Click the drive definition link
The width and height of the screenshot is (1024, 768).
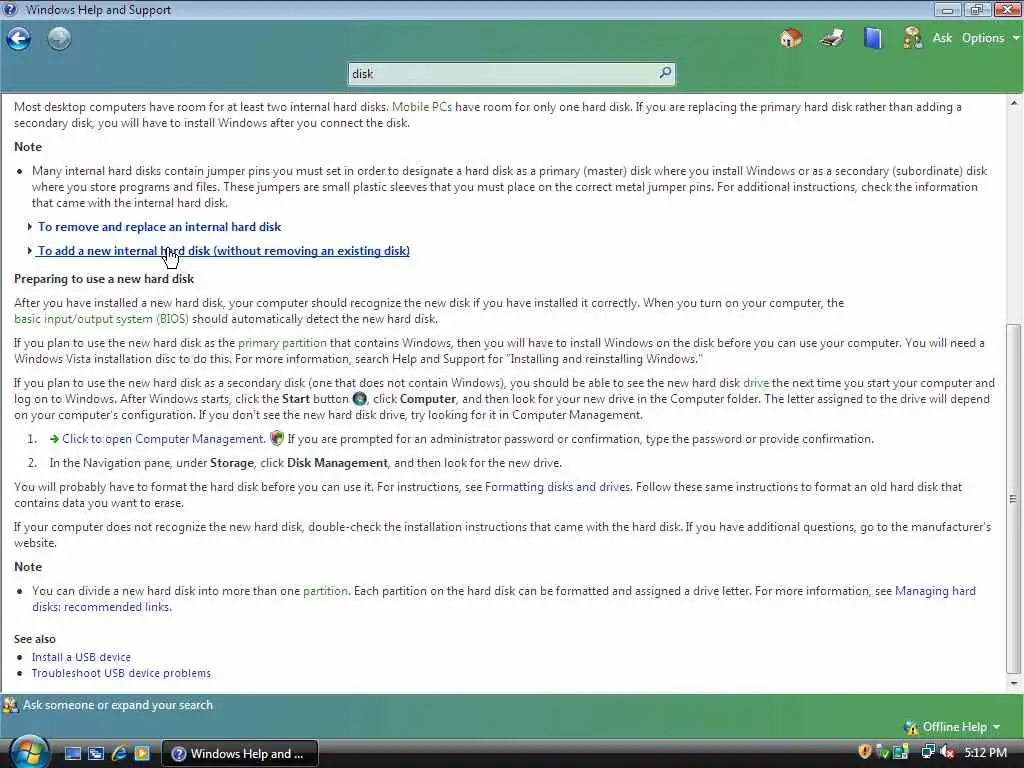coord(756,383)
